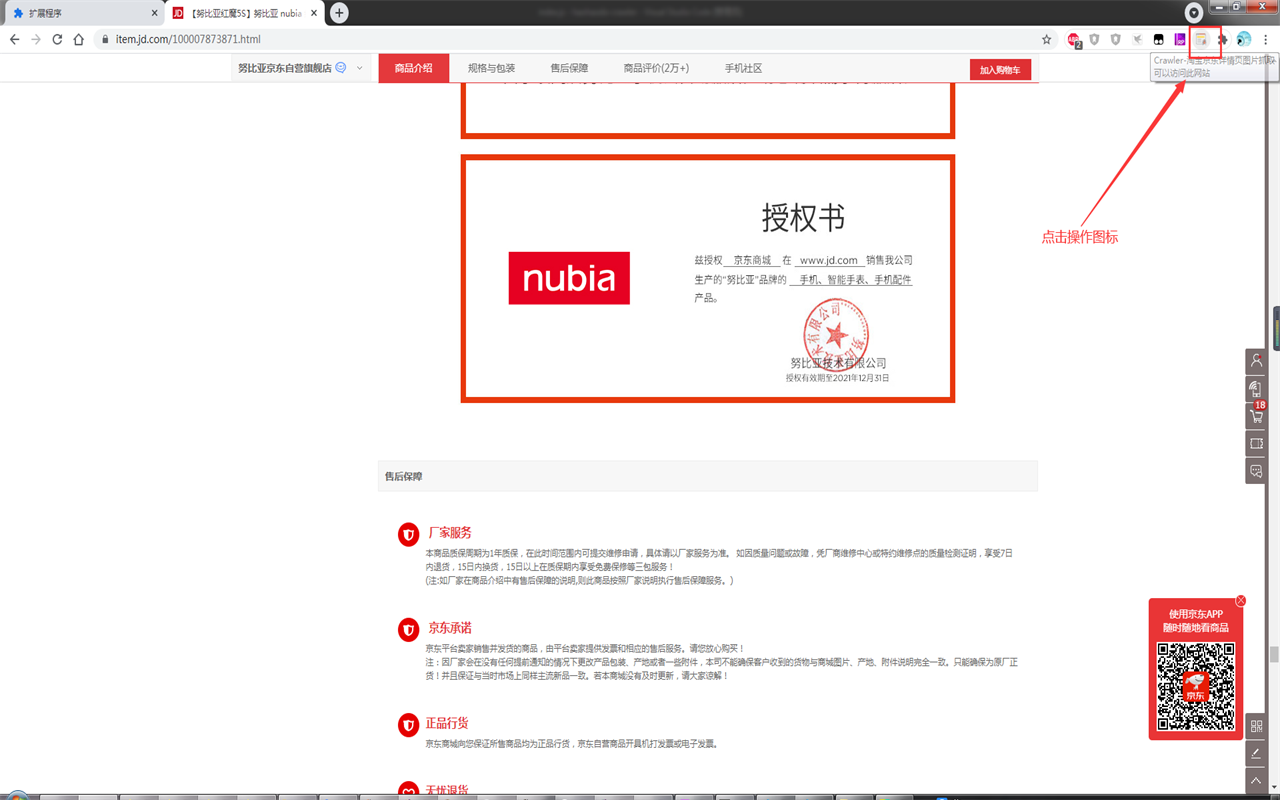This screenshot has height=800, width=1280.
Task: Switch to the 规格与包装 tab
Action: [492, 67]
